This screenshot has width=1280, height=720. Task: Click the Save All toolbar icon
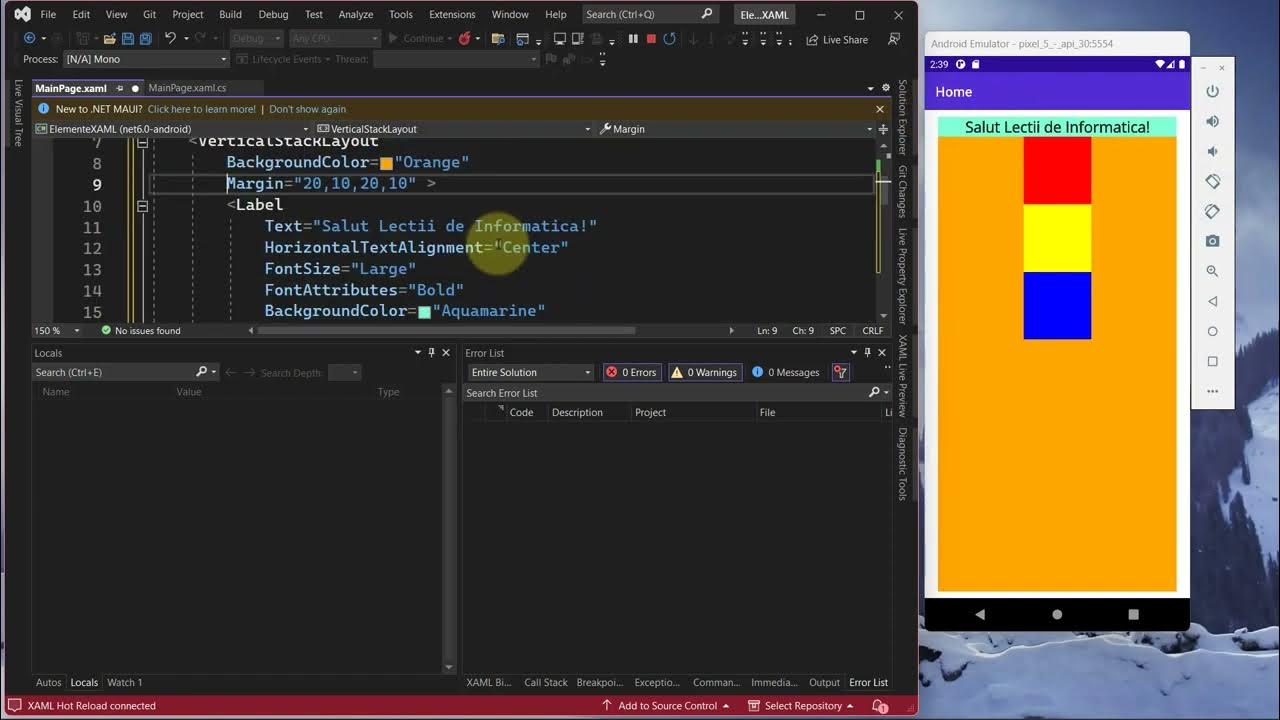(x=145, y=39)
